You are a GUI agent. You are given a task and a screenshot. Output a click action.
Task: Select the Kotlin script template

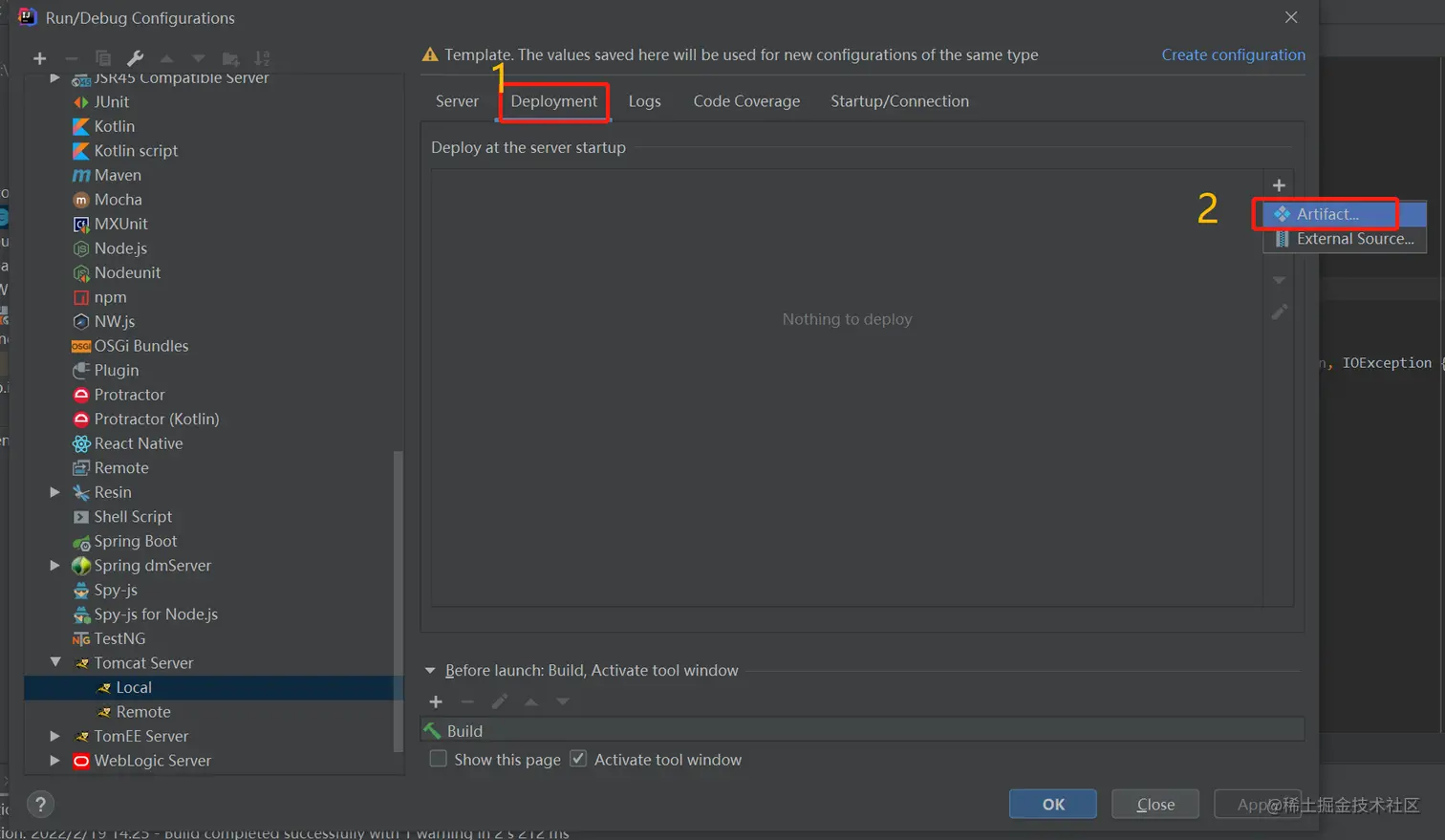point(136,151)
